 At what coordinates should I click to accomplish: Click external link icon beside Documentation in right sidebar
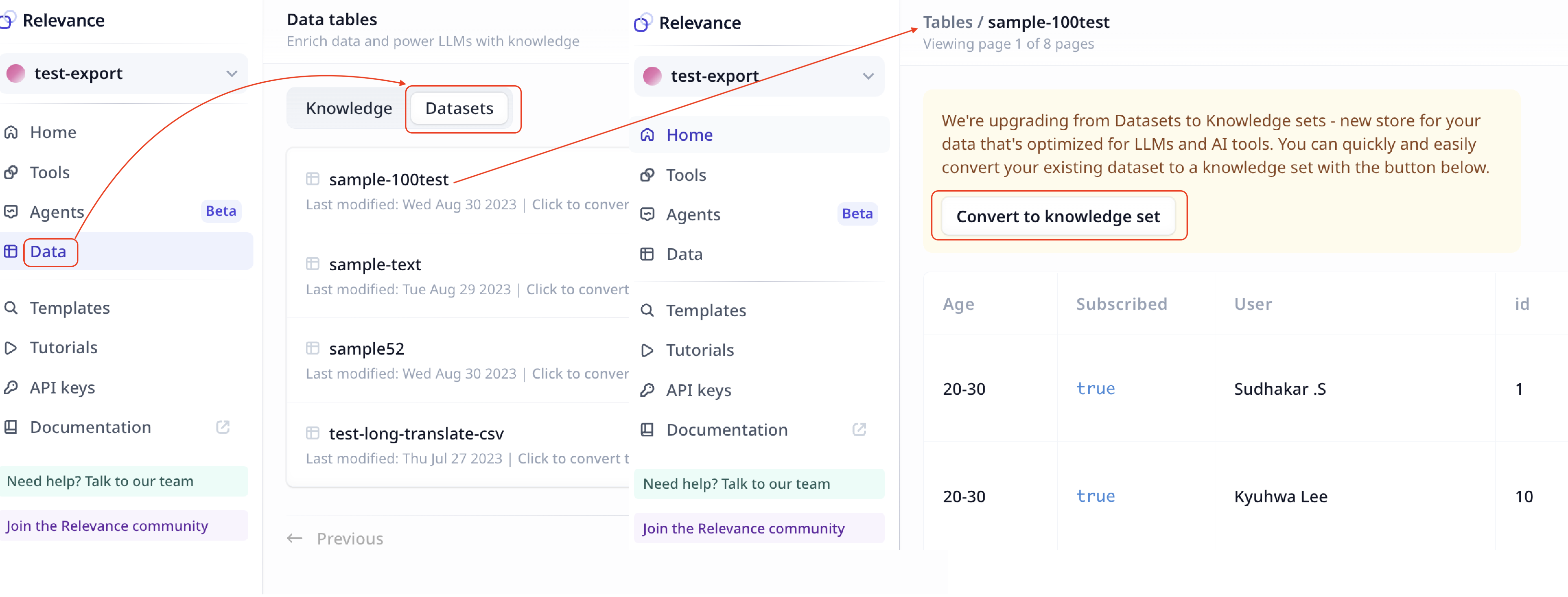click(x=860, y=430)
